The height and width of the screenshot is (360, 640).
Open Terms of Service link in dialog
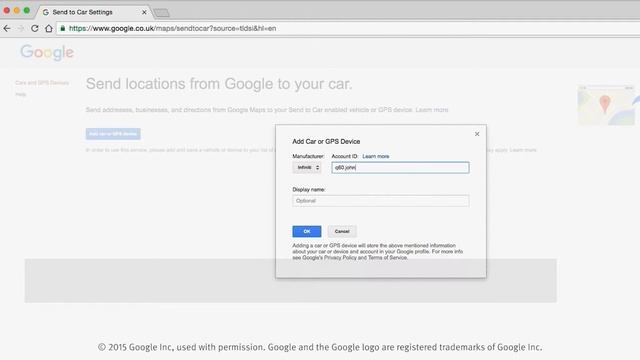[x=387, y=258]
